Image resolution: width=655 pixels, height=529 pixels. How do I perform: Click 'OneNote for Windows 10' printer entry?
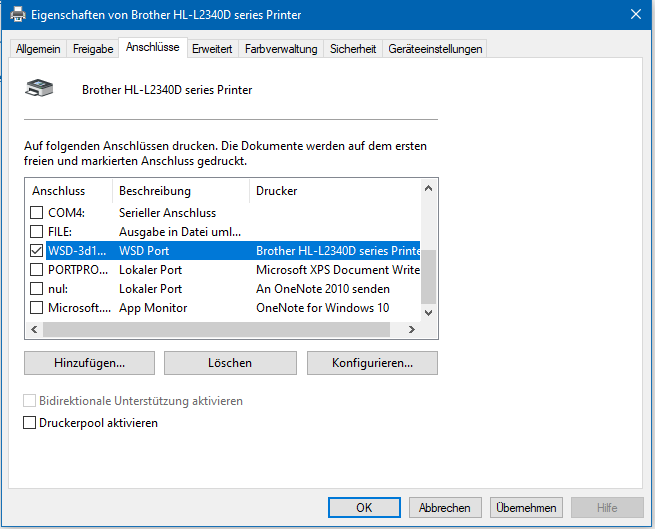tap(322, 308)
